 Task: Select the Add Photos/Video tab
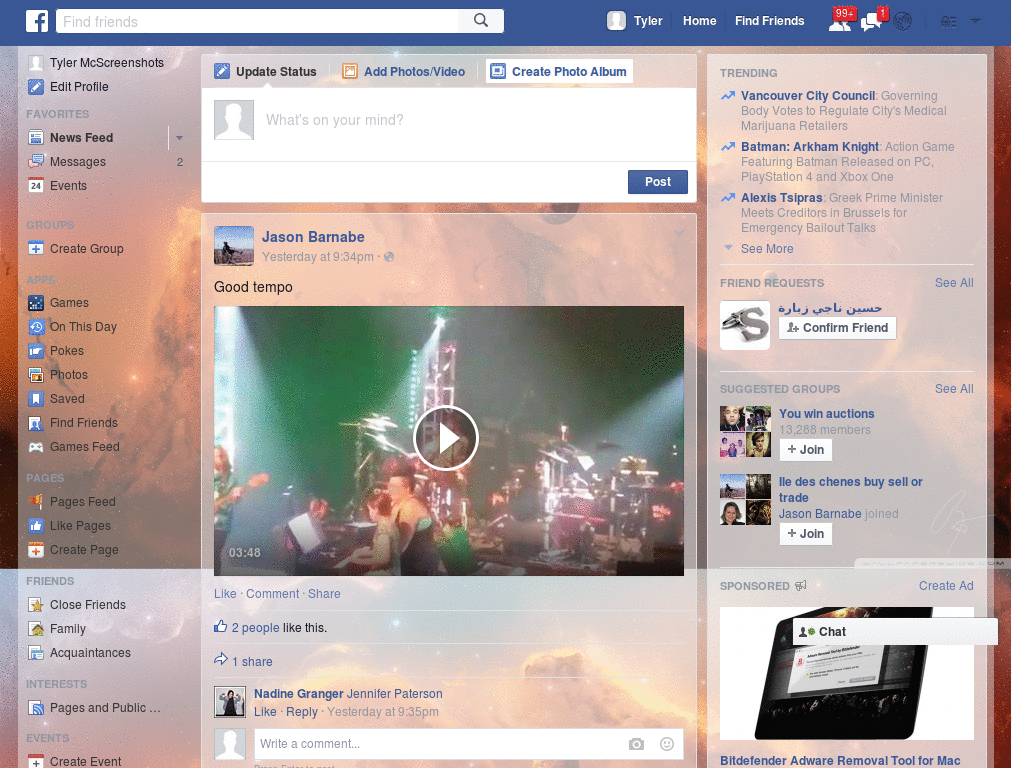(404, 72)
